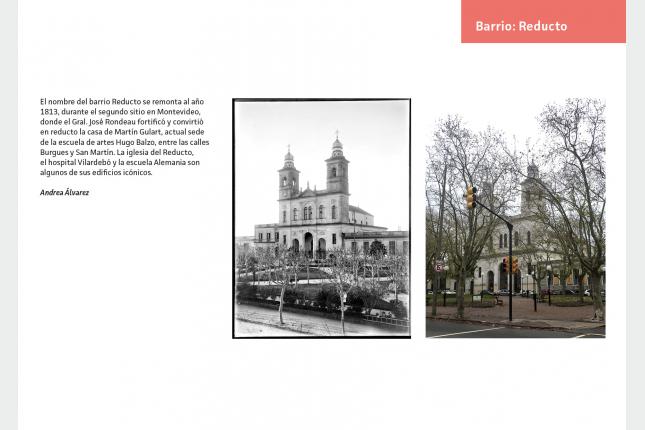Viewport: 645px width, 430px height.
Task: Click the line 'de la escuela de artes Hugo Balzo, entre las calles'
Action: coord(125,142)
